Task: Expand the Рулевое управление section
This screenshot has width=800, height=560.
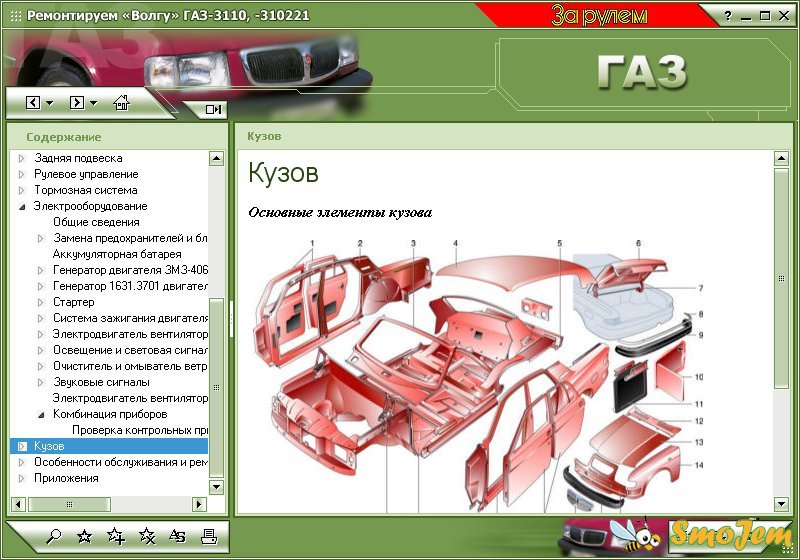Action: [21, 174]
